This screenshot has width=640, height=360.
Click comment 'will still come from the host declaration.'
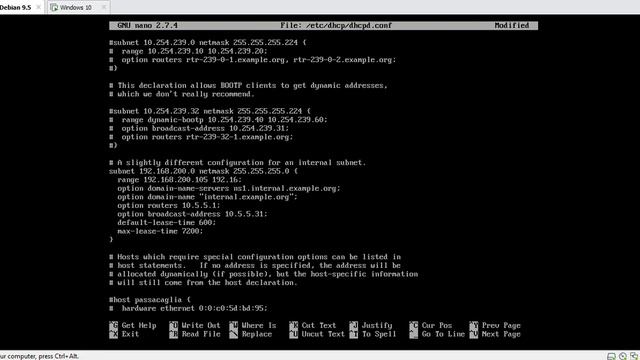(x=203, y=282)
